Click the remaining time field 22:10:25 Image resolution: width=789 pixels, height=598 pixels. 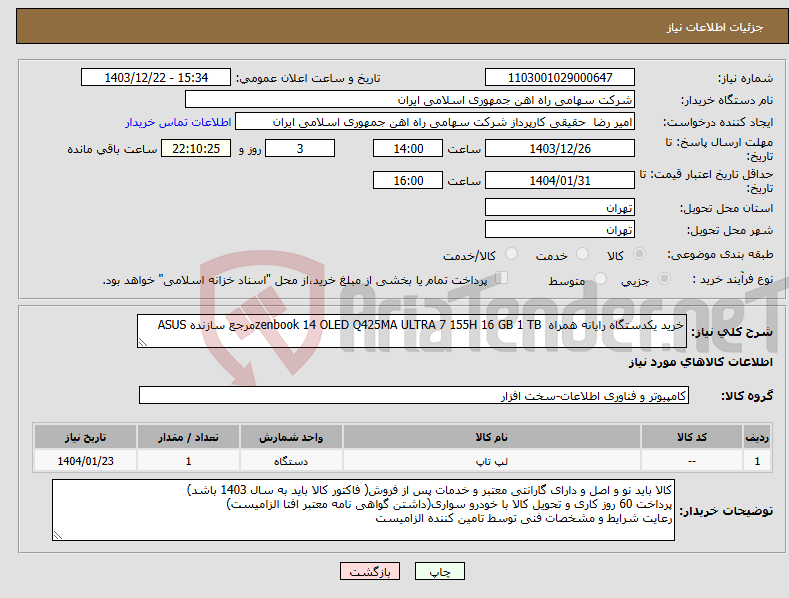tap(196, 148)
